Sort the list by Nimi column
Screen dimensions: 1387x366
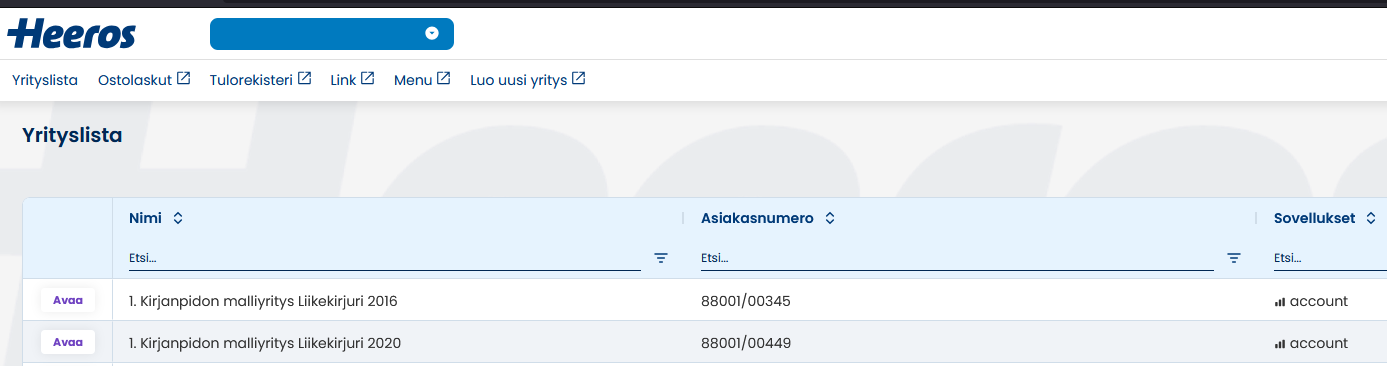[x=178, y=218]
